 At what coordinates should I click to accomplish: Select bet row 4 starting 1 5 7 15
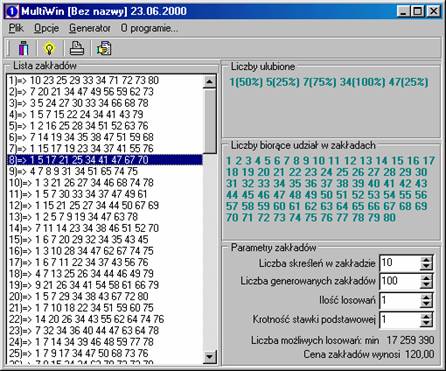105,114
